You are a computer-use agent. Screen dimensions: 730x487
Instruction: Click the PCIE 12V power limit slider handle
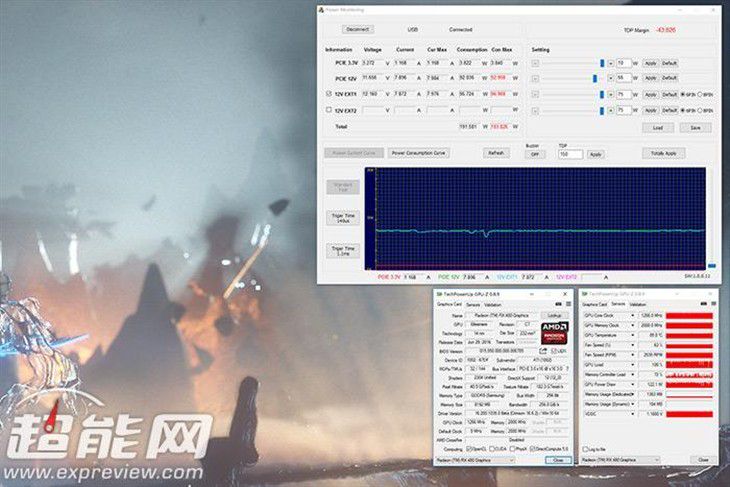(x=595, y=79)
